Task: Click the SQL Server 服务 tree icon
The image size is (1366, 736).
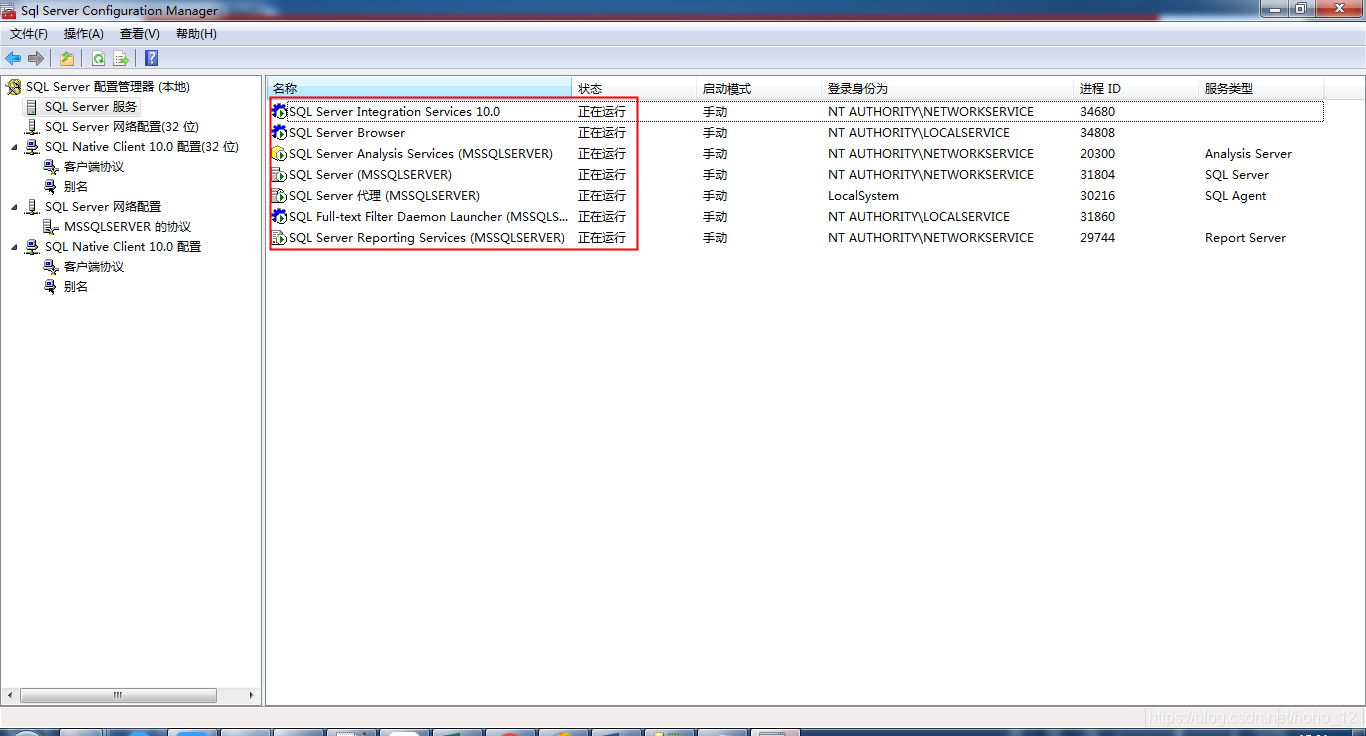Action: click(33, 107)
